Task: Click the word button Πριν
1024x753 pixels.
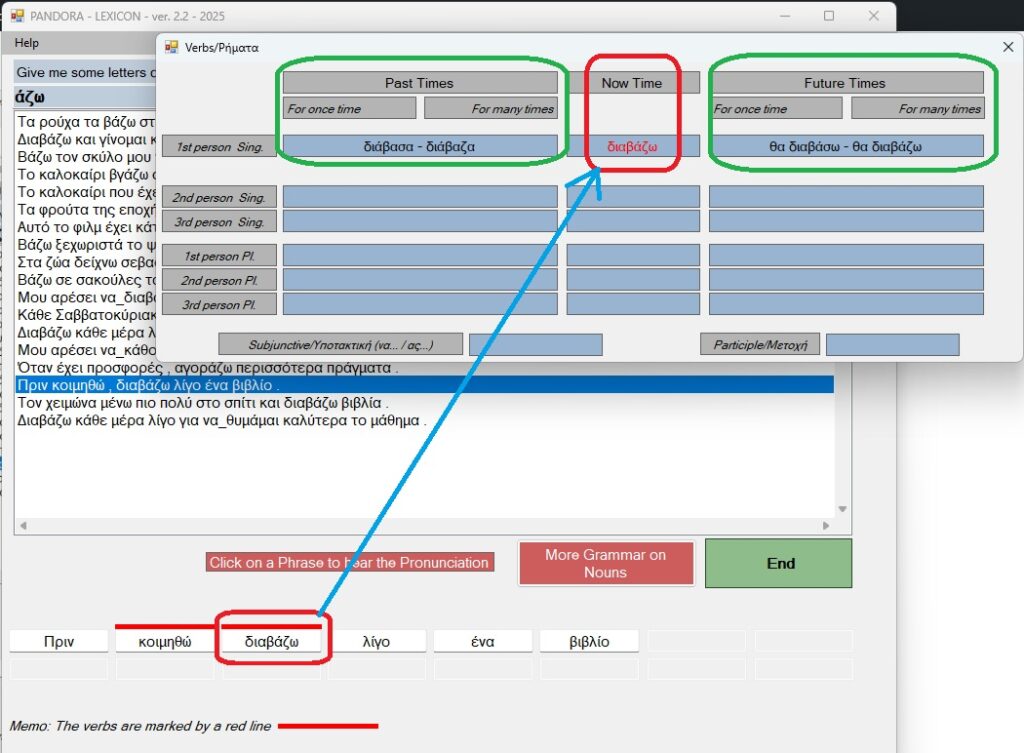Action: [x=59, y=642]
